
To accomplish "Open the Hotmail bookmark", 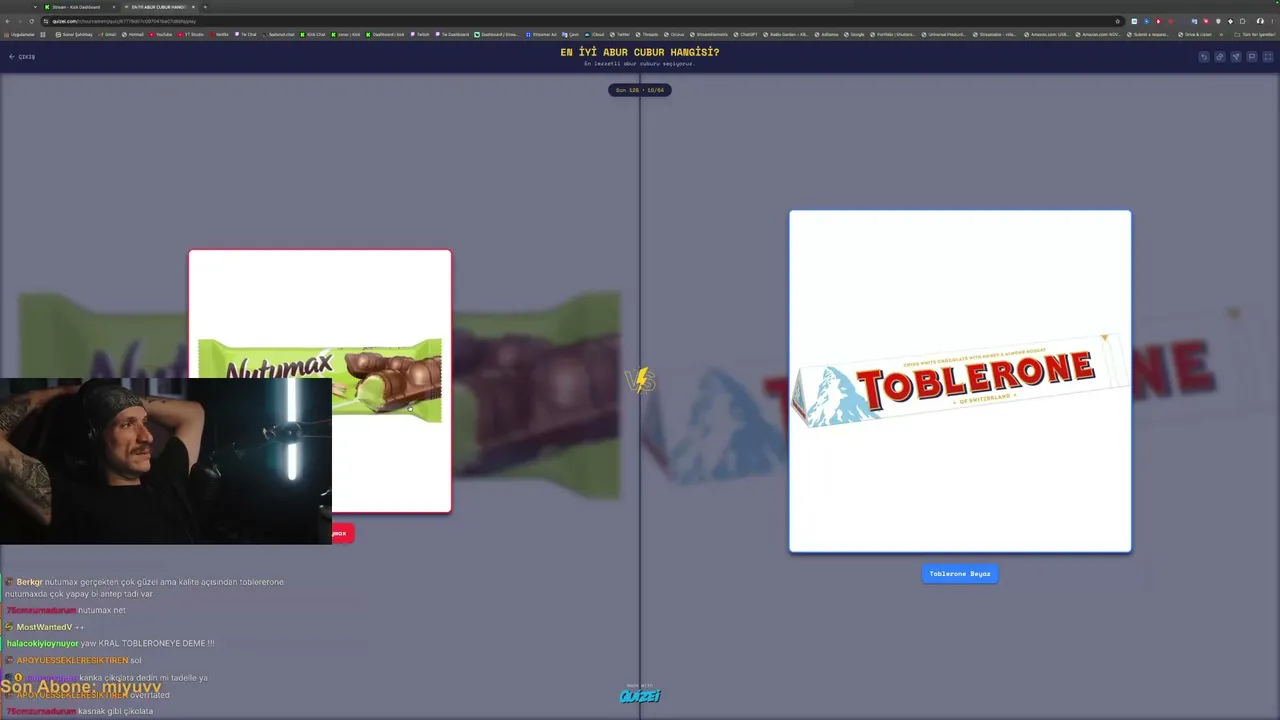I will pos(134,34).
